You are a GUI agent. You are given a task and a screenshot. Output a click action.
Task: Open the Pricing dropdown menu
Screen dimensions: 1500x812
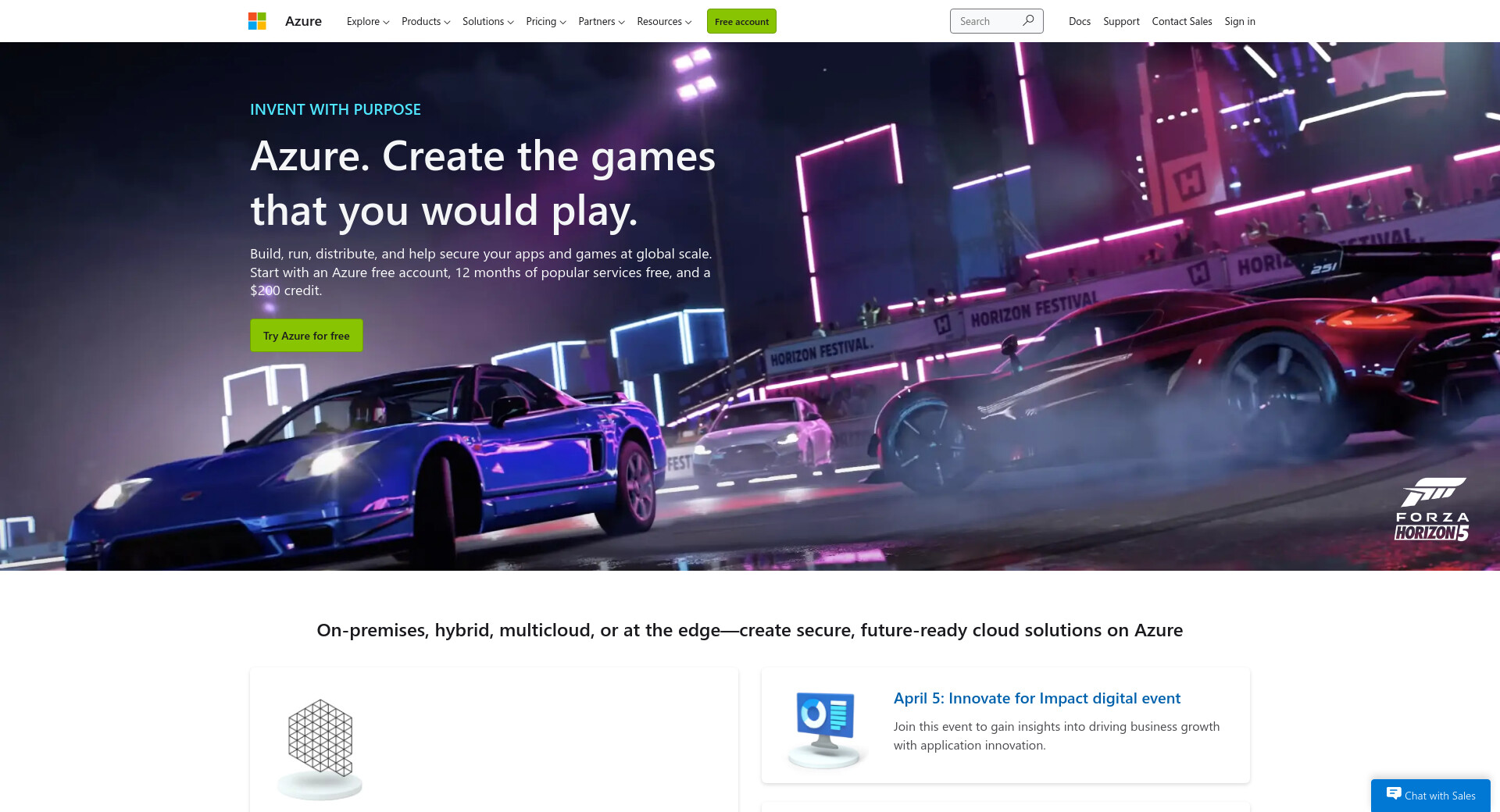point(546,21)
